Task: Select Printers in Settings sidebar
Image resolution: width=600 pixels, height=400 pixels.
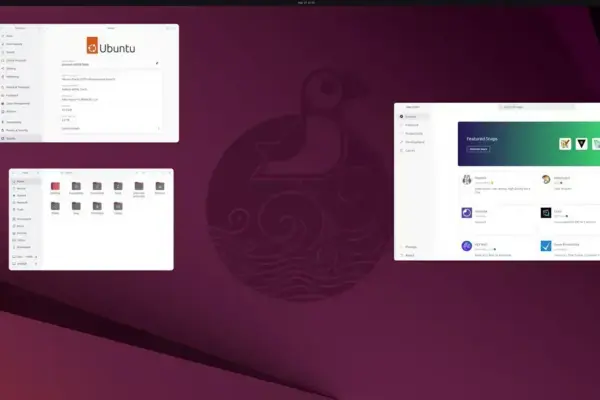Action: [x=20, y=111]
